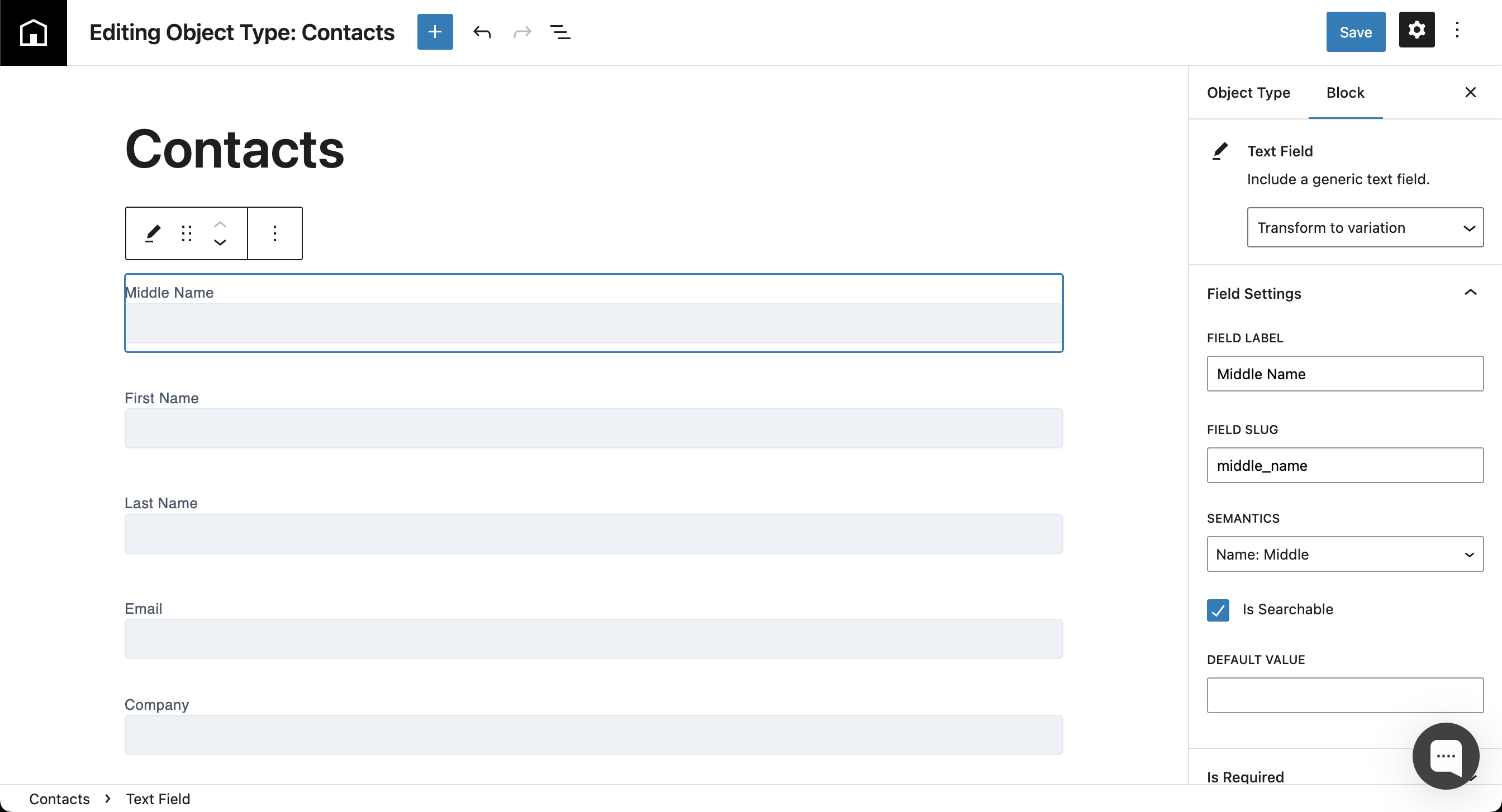Collapse the Field Settings section
This screenshot has height=812, width=1502.
click(1471, 293)
